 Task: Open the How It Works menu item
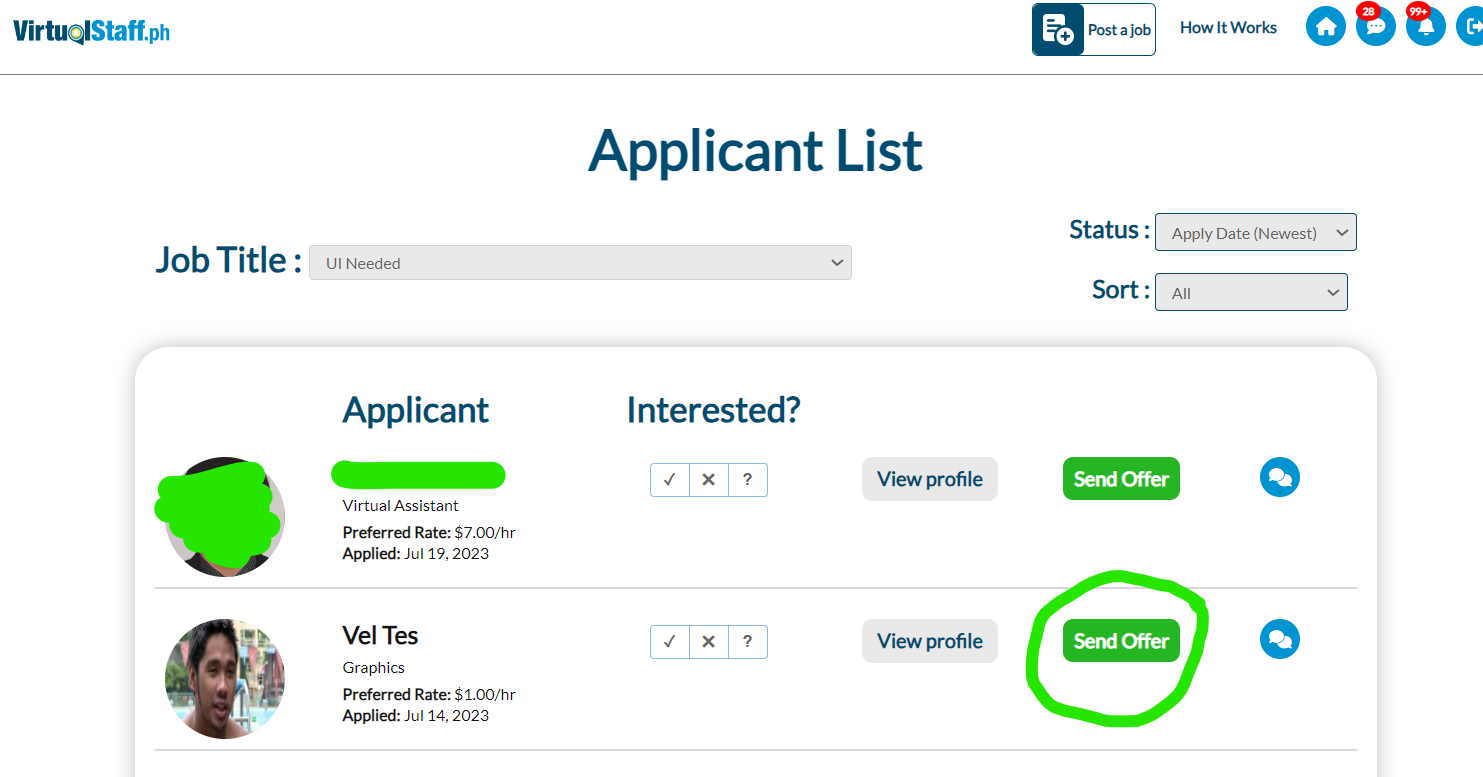pos(1228,28)
